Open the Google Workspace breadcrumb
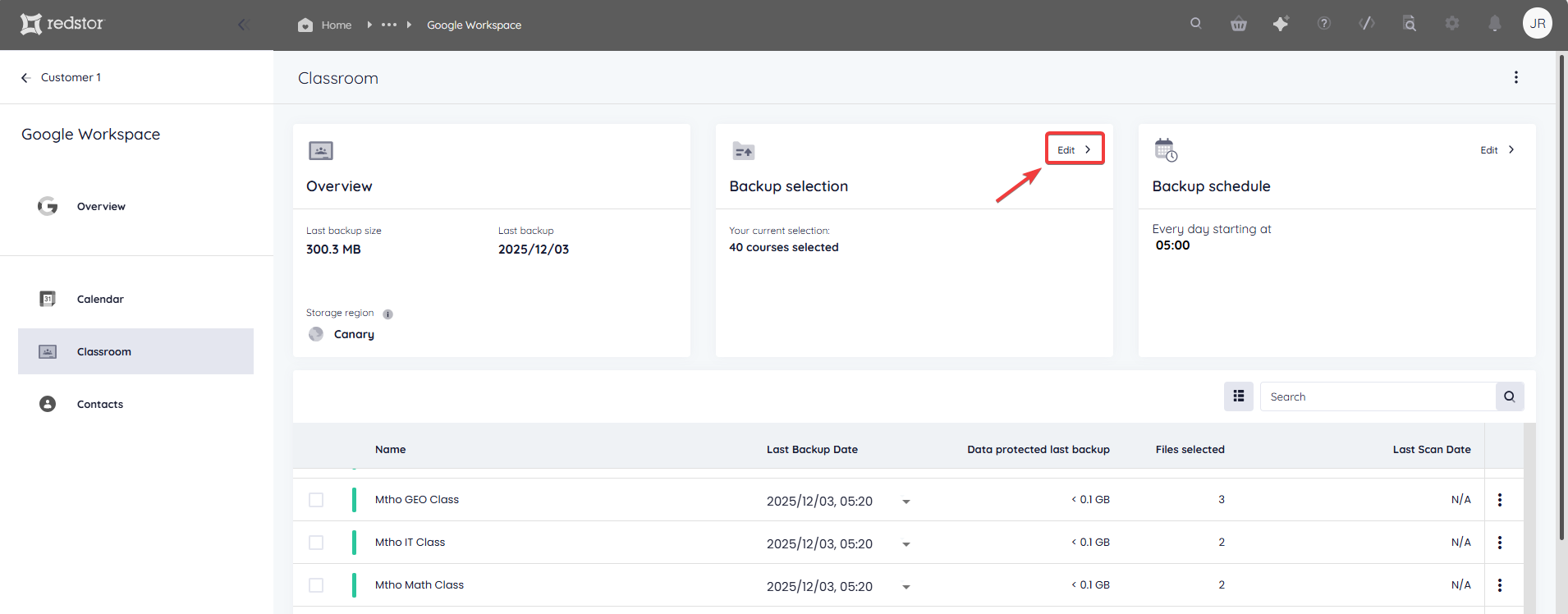The image size is (1568, 614). click(x=474, y=25)
